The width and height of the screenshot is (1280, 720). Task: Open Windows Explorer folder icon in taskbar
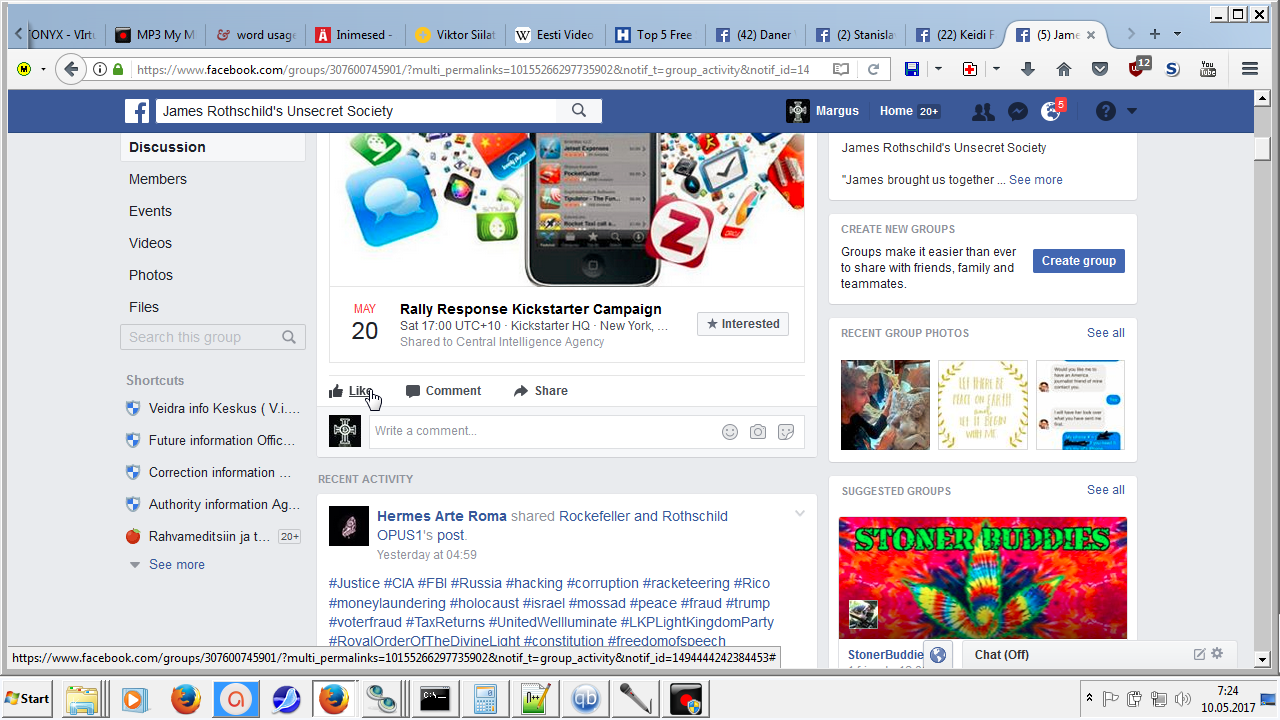[83, 698]
